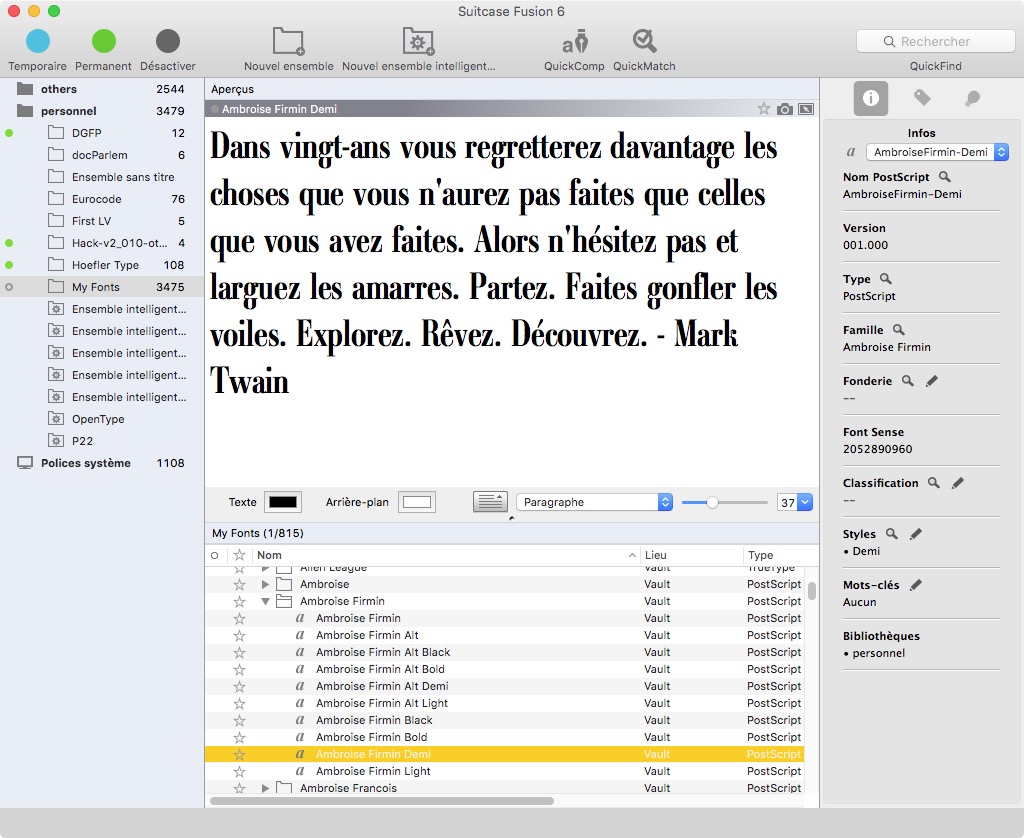
Task: Expand the Ambroise Francois family
Action: (x=265, y=788)
